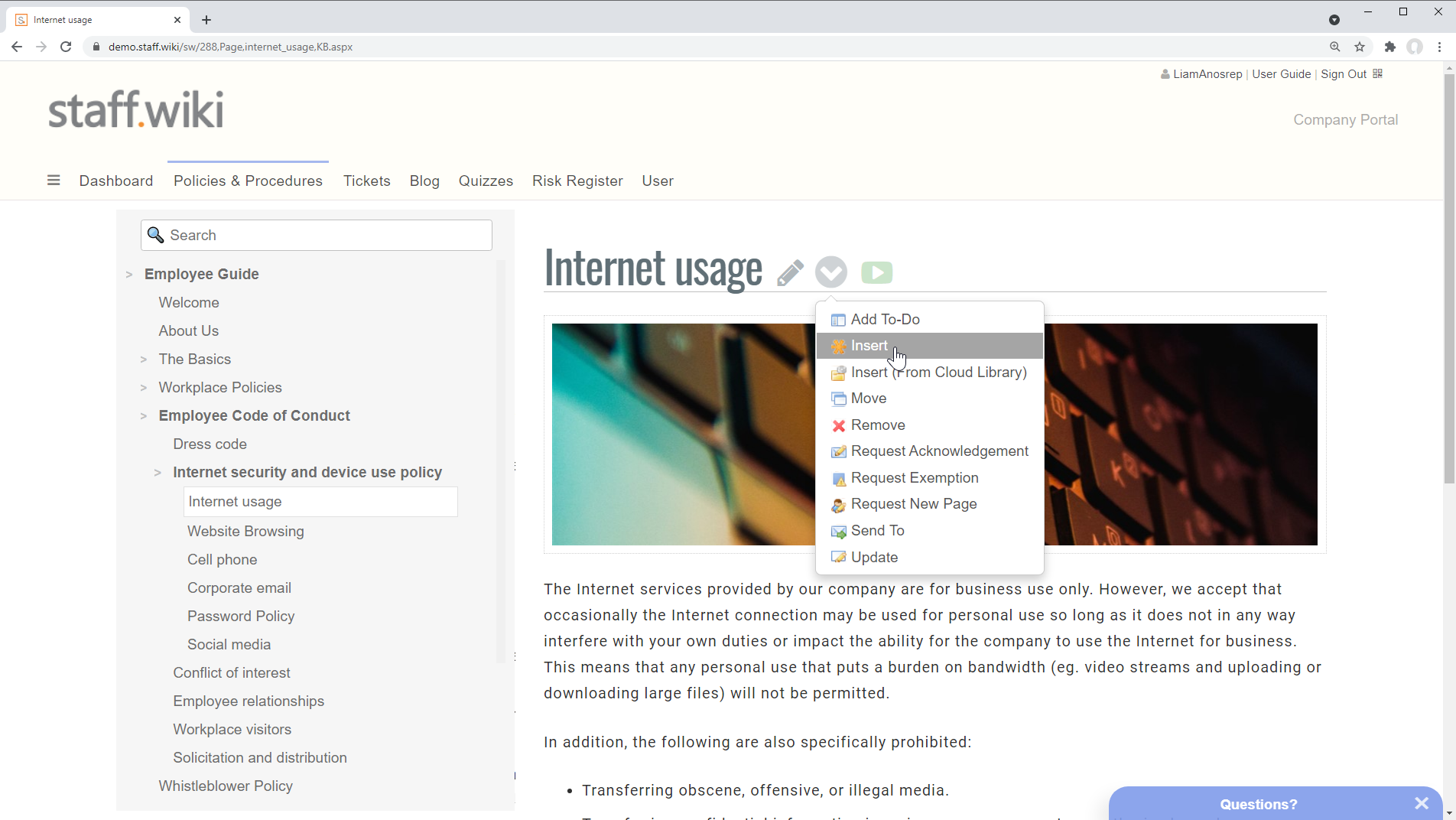
Task: Open the Policies & Procedures tab
Action: coord(248,181)
